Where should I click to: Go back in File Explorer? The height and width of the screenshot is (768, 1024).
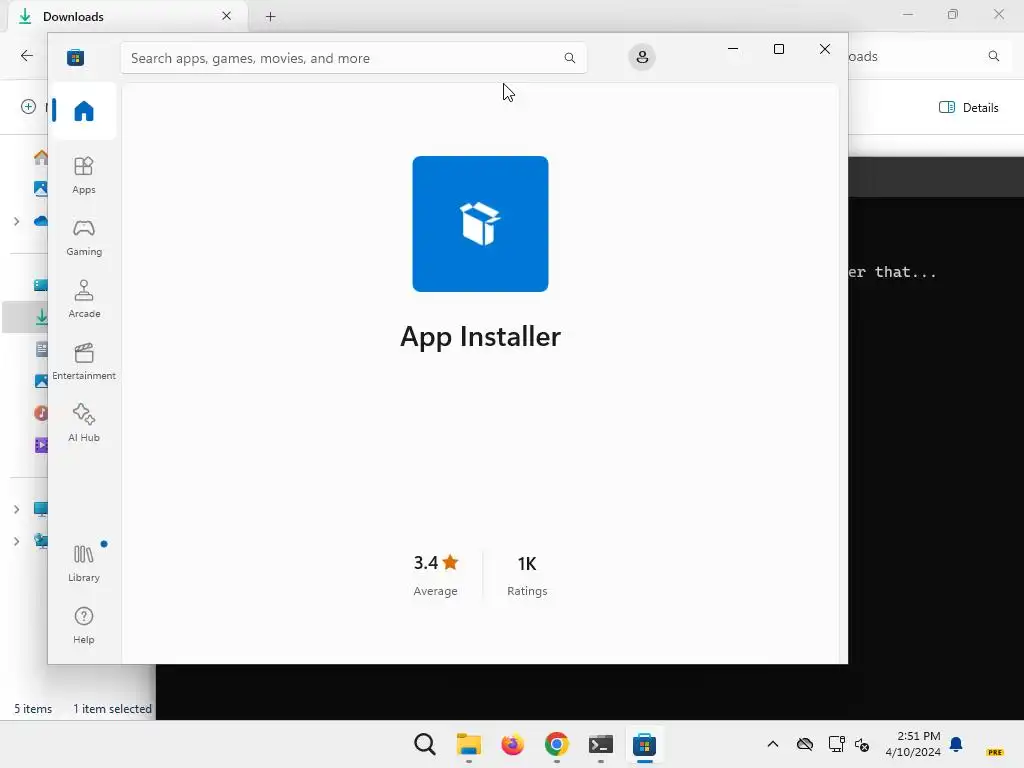pyautogui.click(x=27, y=56)
